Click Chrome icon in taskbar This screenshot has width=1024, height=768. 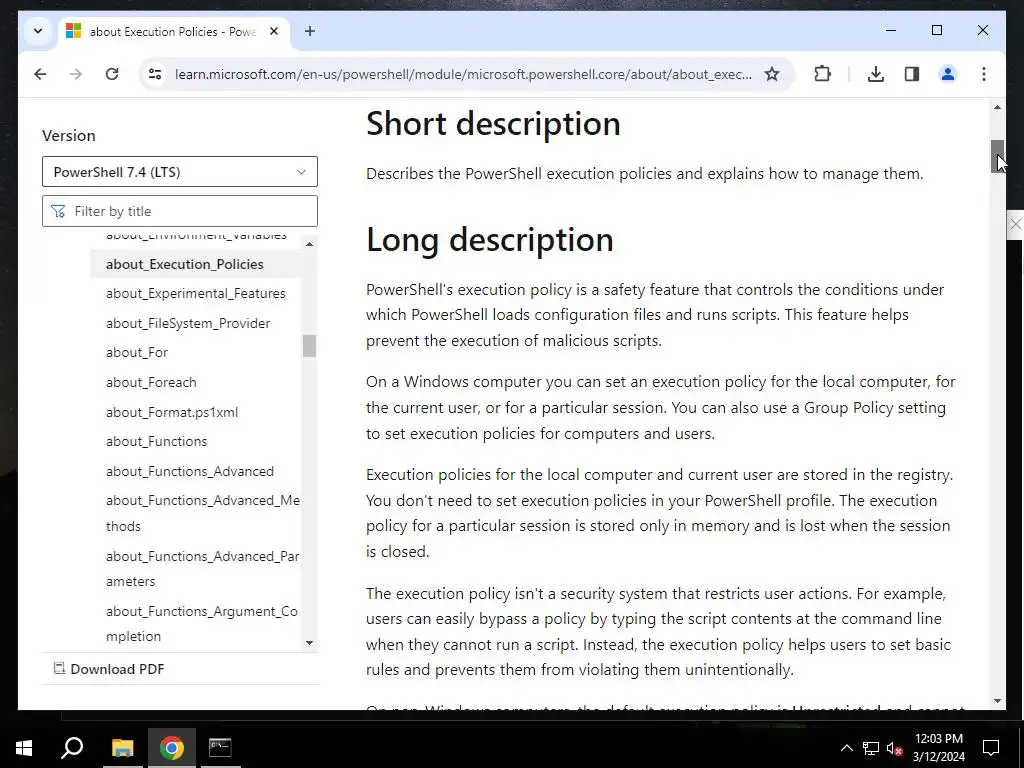pyautogui.click(x=171, y=748)
